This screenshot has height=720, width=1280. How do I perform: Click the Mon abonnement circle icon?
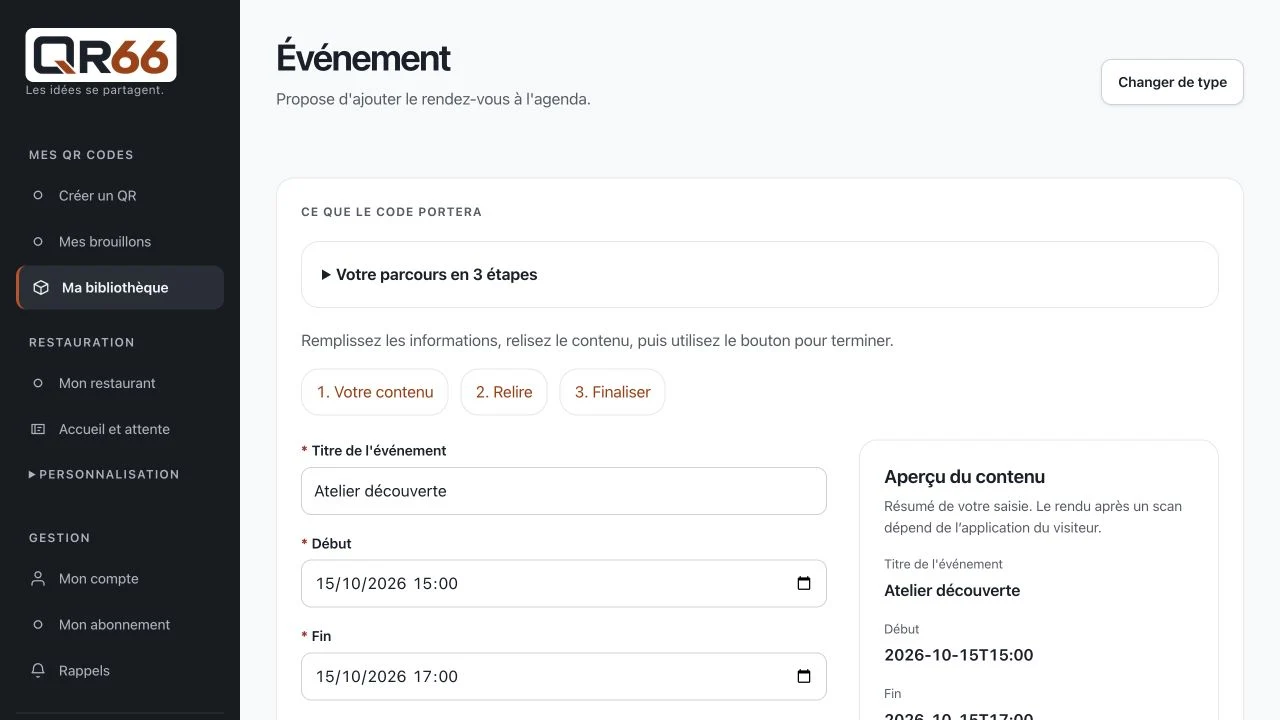click(x=38, y=625)
